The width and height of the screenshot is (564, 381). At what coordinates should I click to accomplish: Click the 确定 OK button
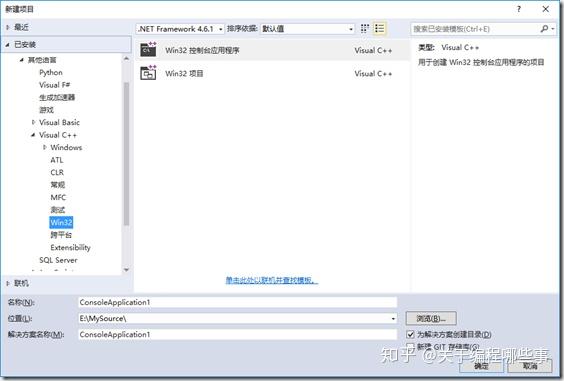(x=481, y=366)
